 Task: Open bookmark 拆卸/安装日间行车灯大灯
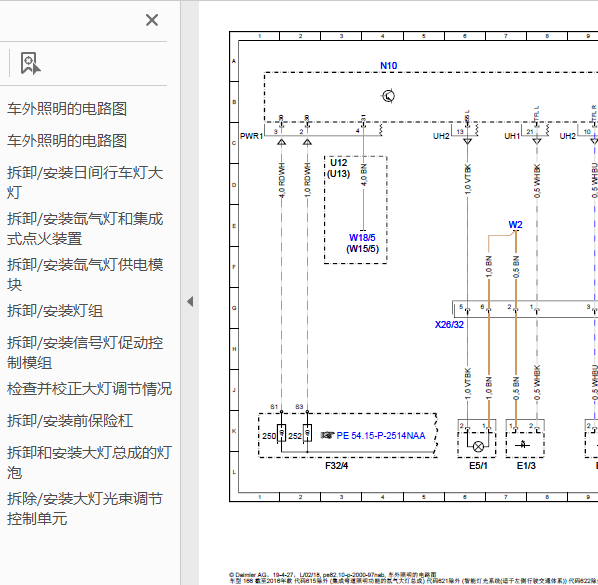[x=85, y=182]
